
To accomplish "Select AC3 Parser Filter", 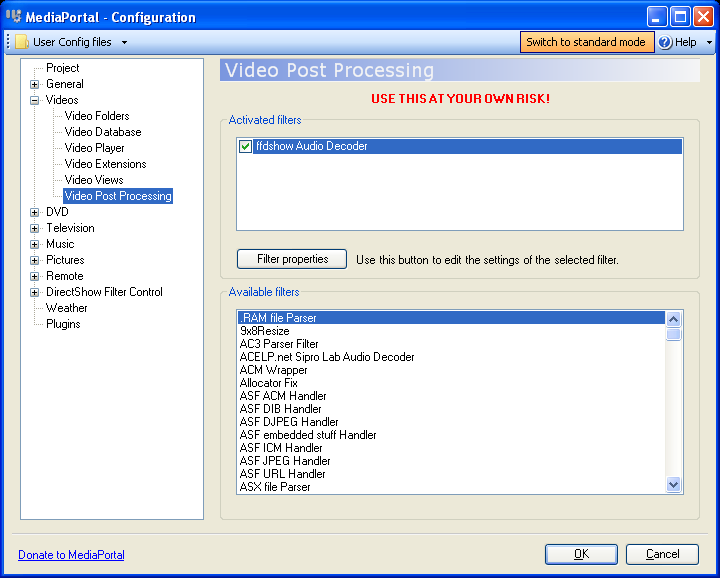I will (451, 344).
